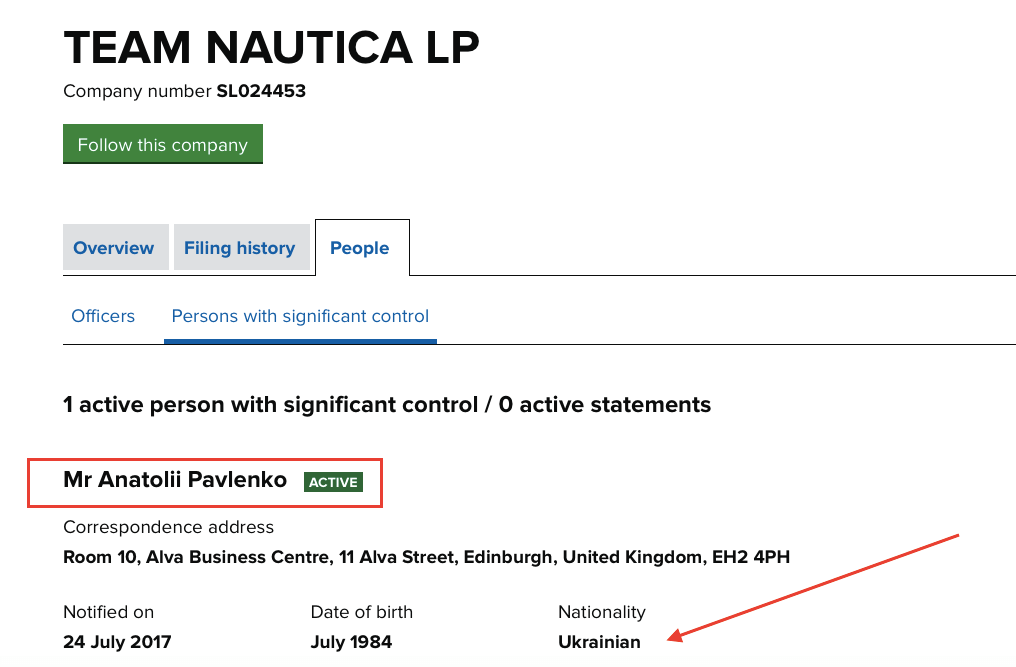1016x667 pixels.
Task: Select the People tab
Action: tap(360, 248)
